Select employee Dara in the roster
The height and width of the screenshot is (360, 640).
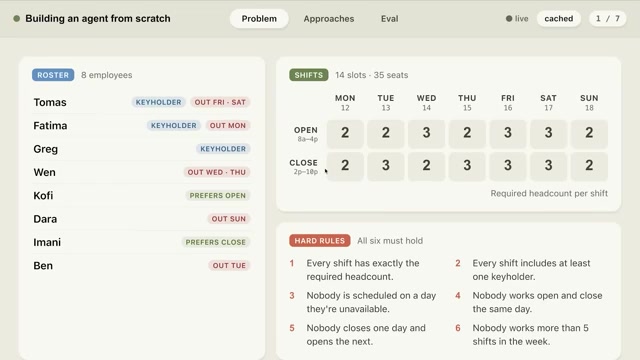(x=45, y=219)
